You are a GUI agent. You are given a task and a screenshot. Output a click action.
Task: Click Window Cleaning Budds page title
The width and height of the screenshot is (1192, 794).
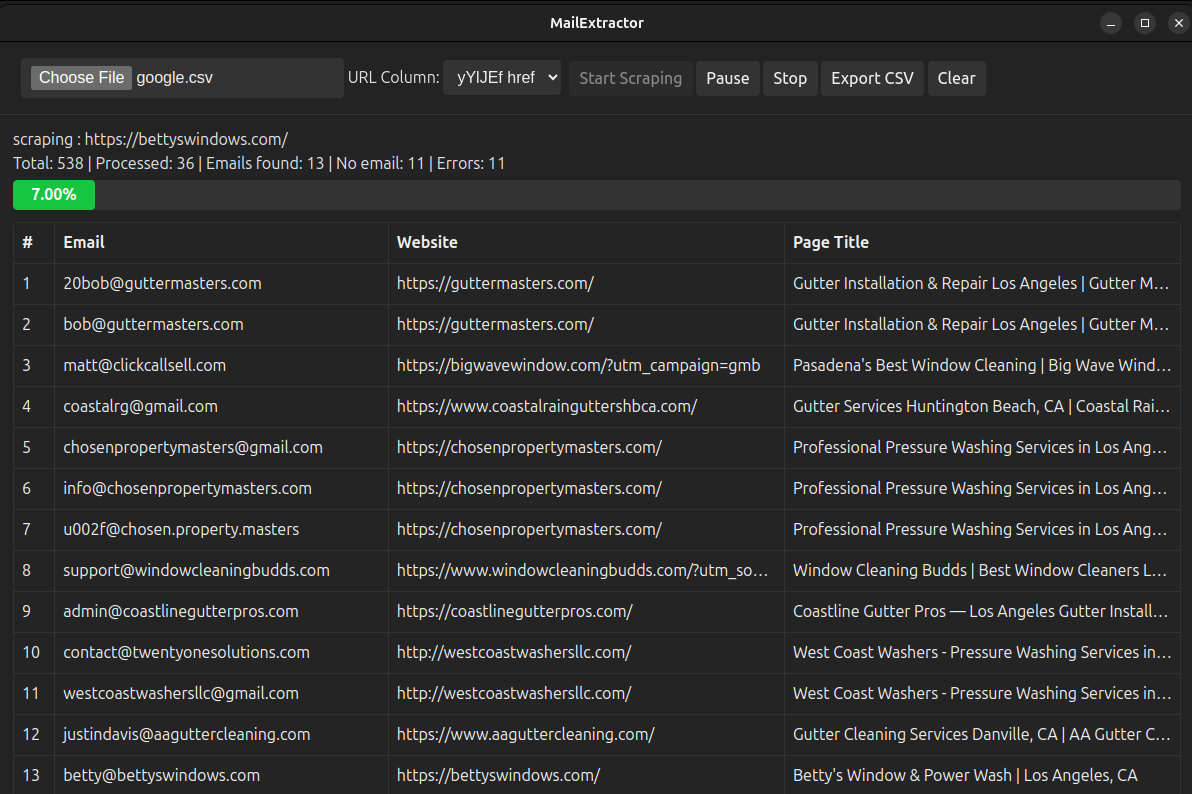980,571
